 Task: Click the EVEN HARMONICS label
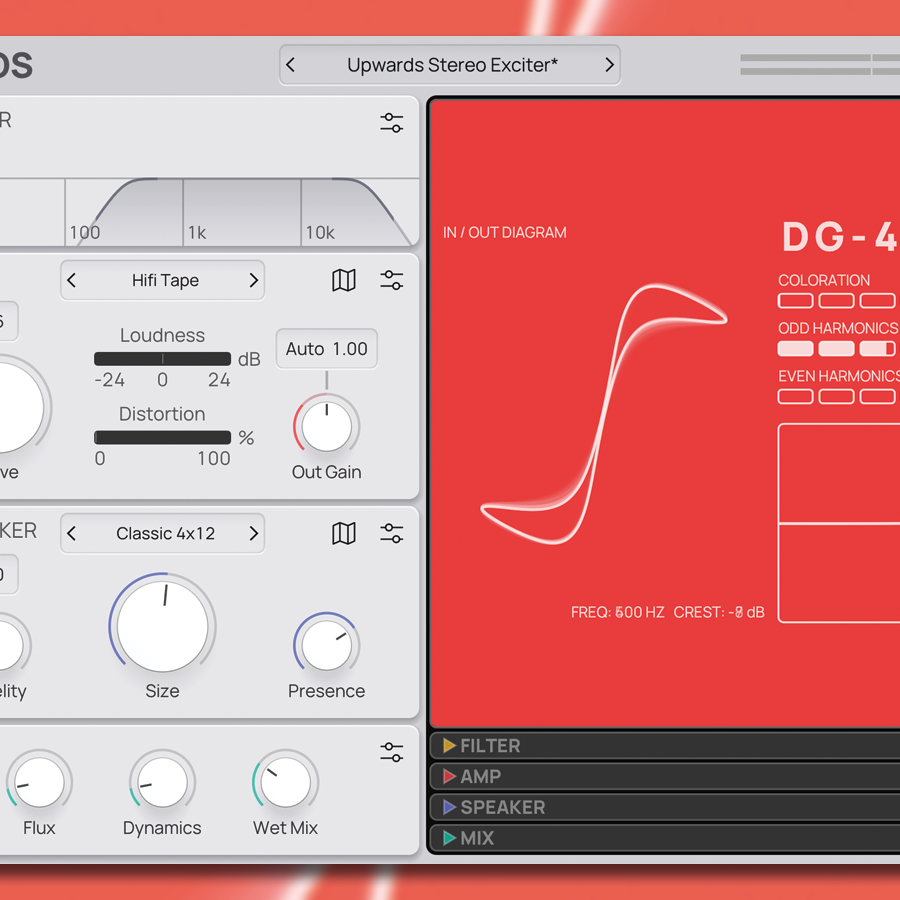pos(839,376)
